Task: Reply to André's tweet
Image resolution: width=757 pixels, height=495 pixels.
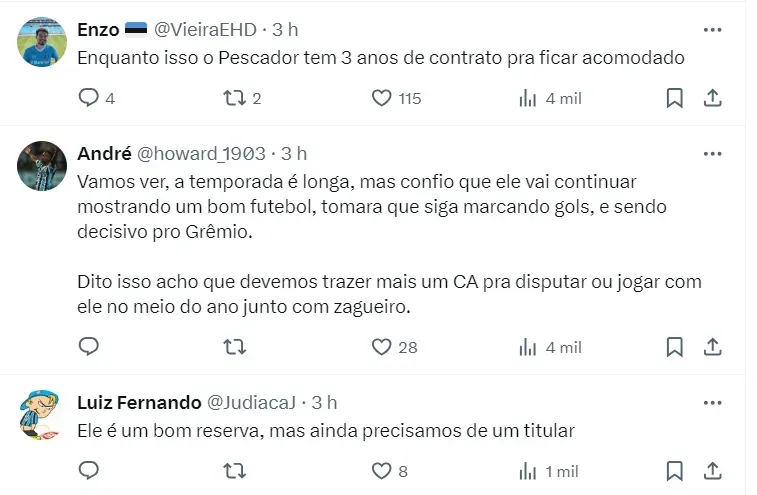Action: point(89,347)
